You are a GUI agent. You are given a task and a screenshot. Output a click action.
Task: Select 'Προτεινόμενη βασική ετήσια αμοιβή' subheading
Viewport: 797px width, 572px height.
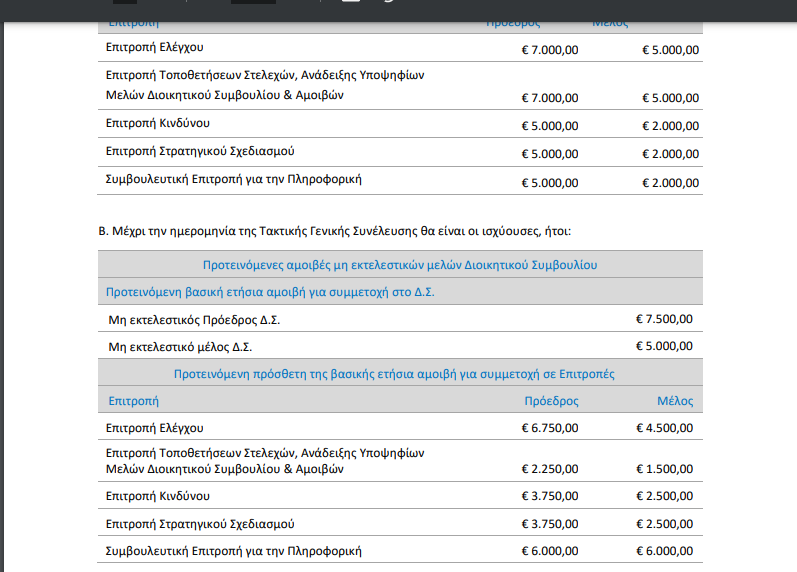click(x=270, y=292)
